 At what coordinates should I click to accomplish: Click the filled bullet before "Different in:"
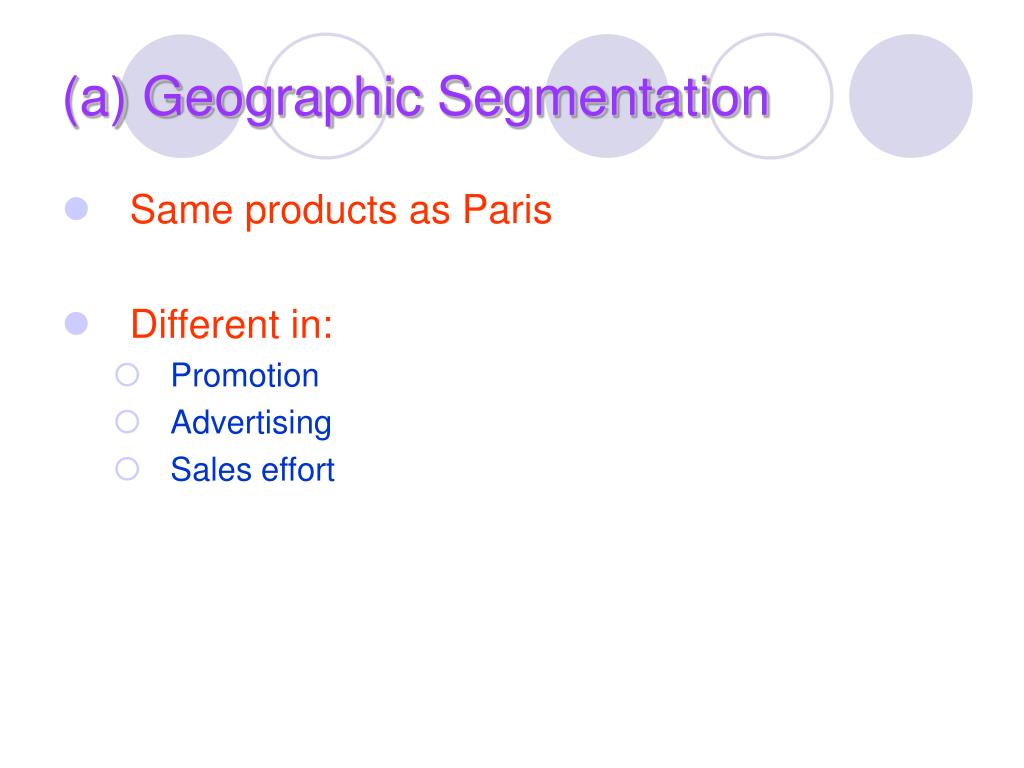[77, 323]
